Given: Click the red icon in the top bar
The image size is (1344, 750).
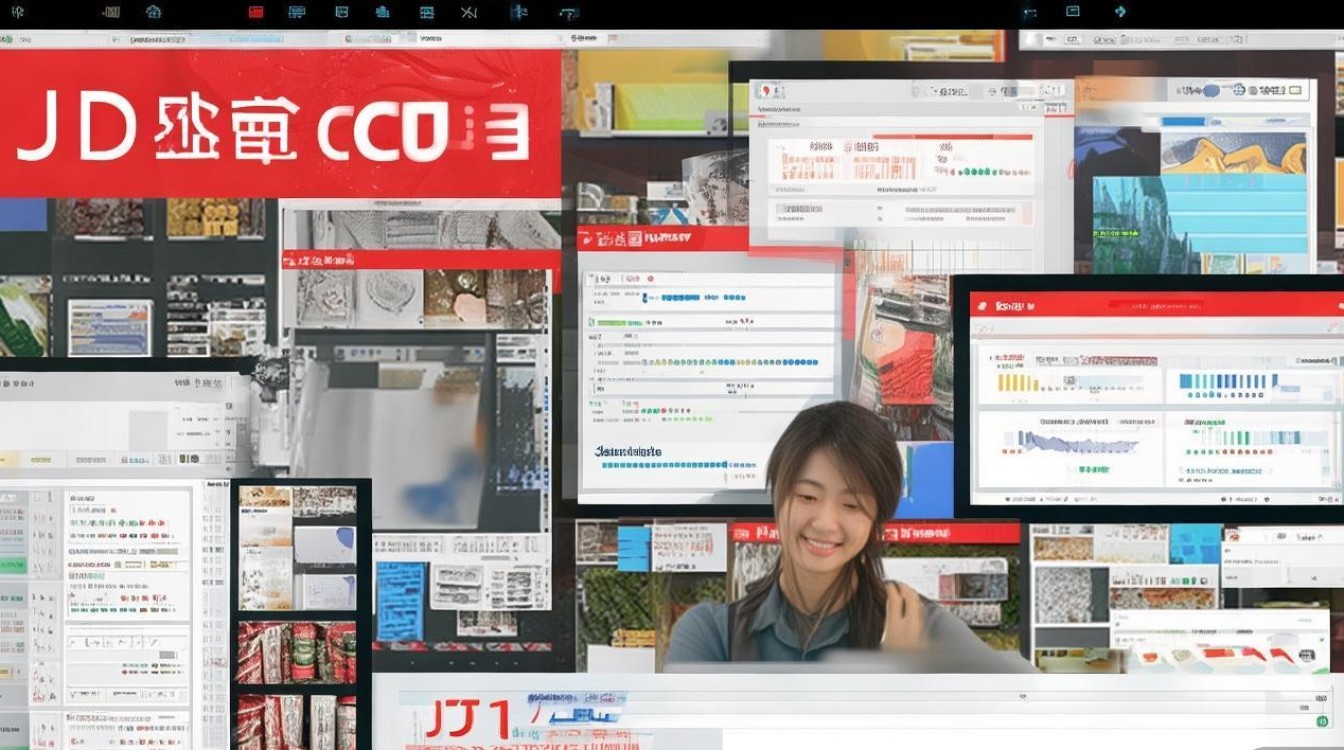Looking at the screenshot, I should 256,12.
